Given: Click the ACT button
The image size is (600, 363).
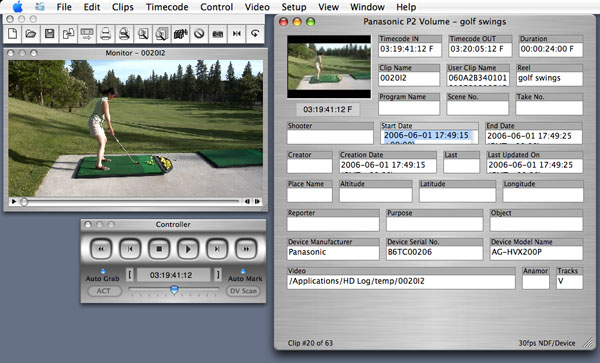Looking at the screenshot, I should 104,291.
